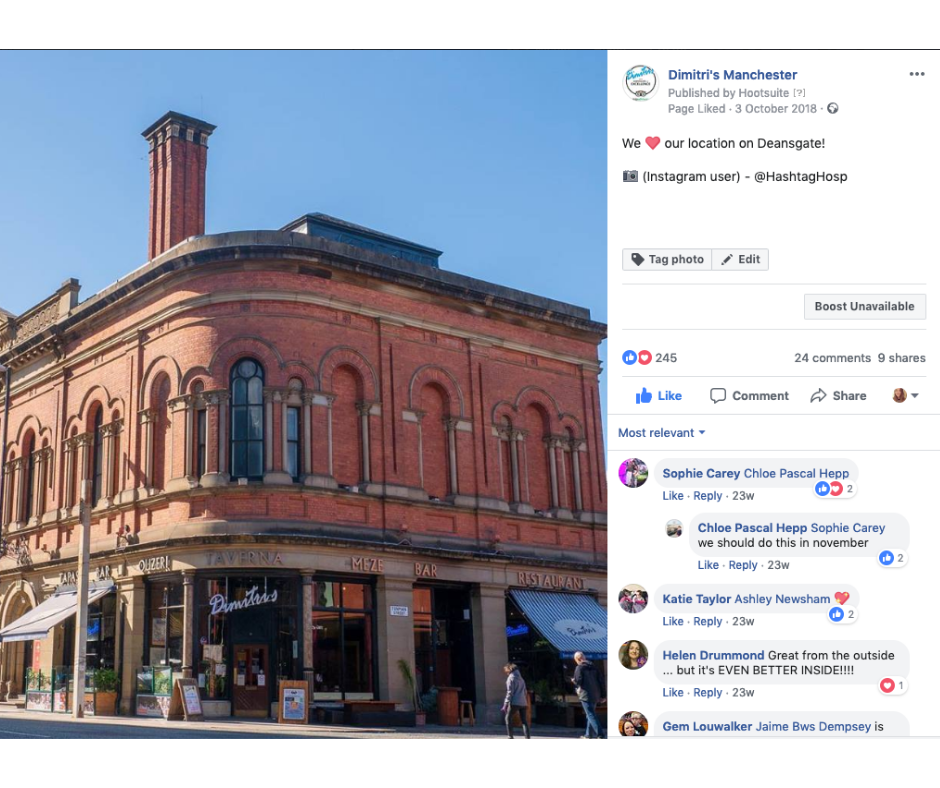Open Sophie Carey's avatar in comments
The height and width of the screenshot is (788, 940).
[x=633, y=473]
